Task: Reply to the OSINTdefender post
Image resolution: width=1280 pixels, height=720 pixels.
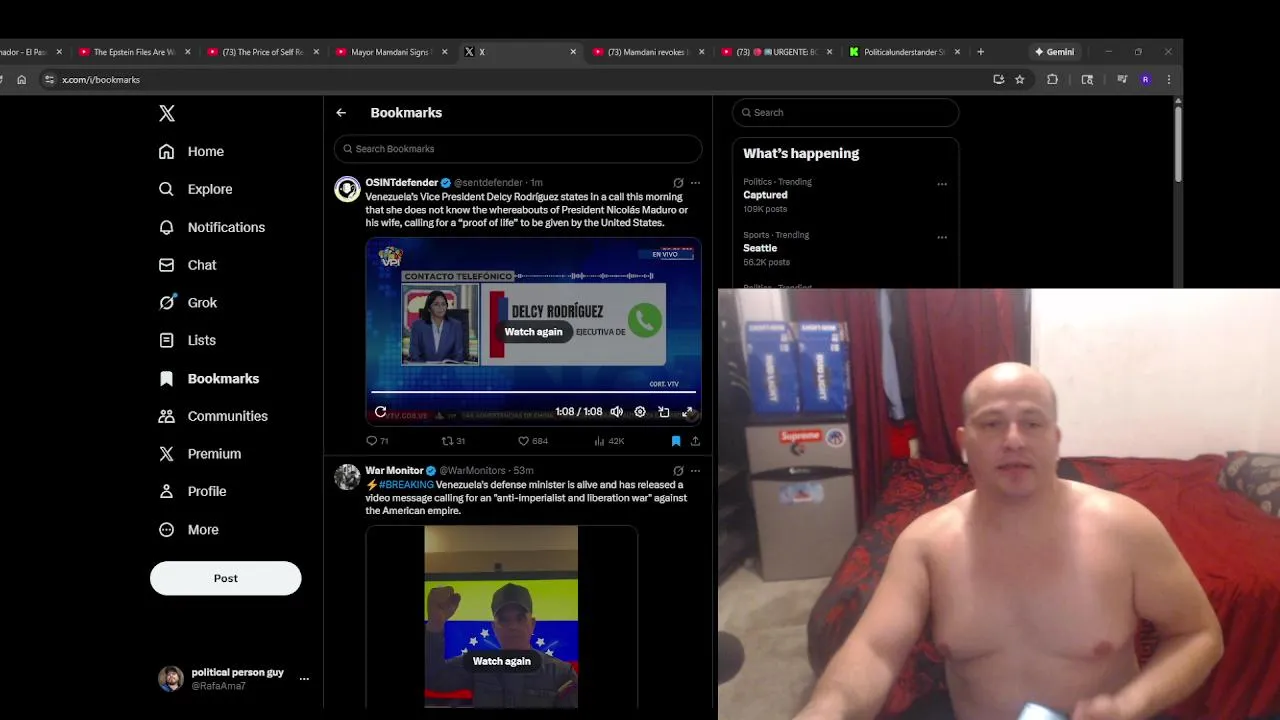Action: [x=377, y=441]
